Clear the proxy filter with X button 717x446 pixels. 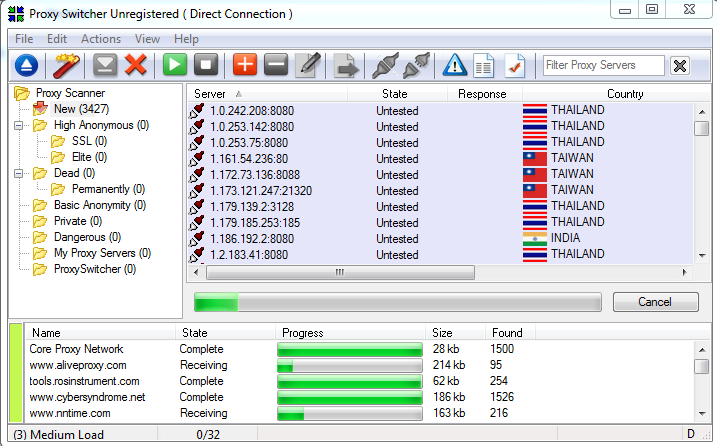pyautogui.click(x=680, y=65)
